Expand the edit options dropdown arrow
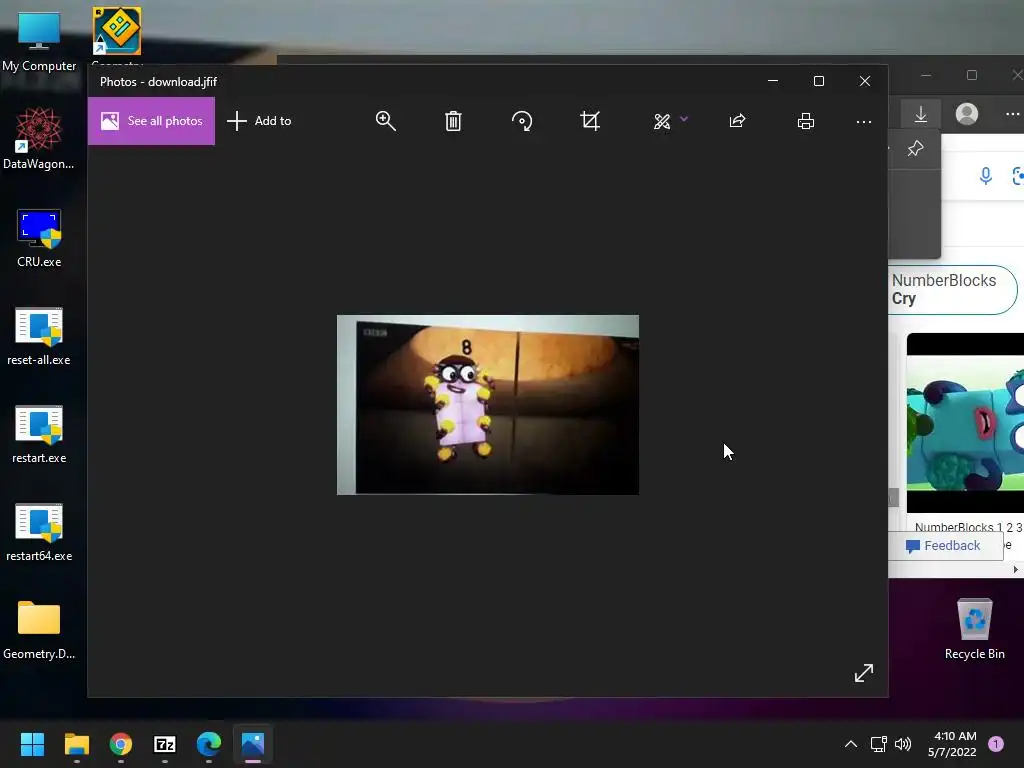The height and width of the screenshot is (768, 1024). (x=684, y=119)
